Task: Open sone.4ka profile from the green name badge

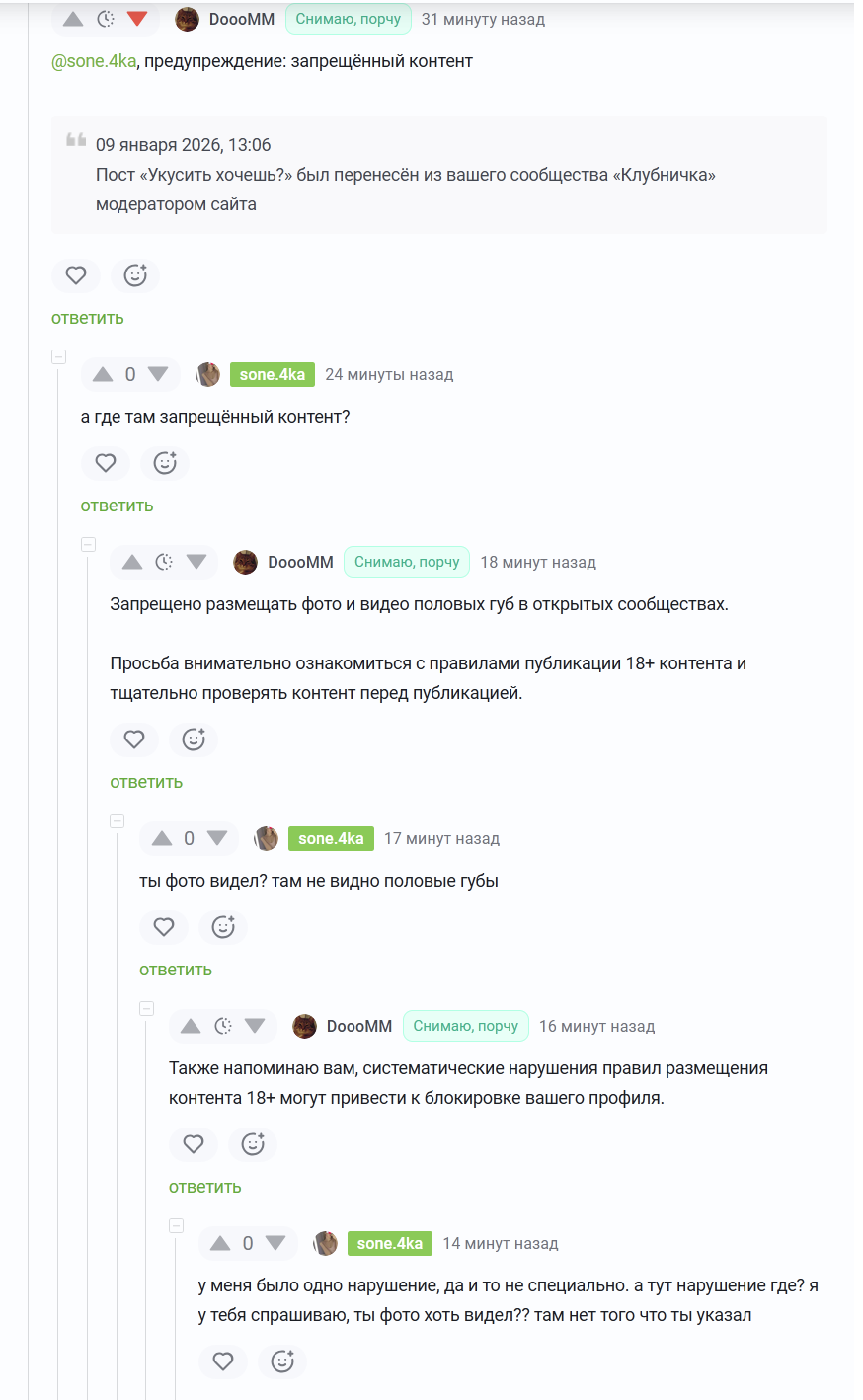Action: click(x=273, y=374)
